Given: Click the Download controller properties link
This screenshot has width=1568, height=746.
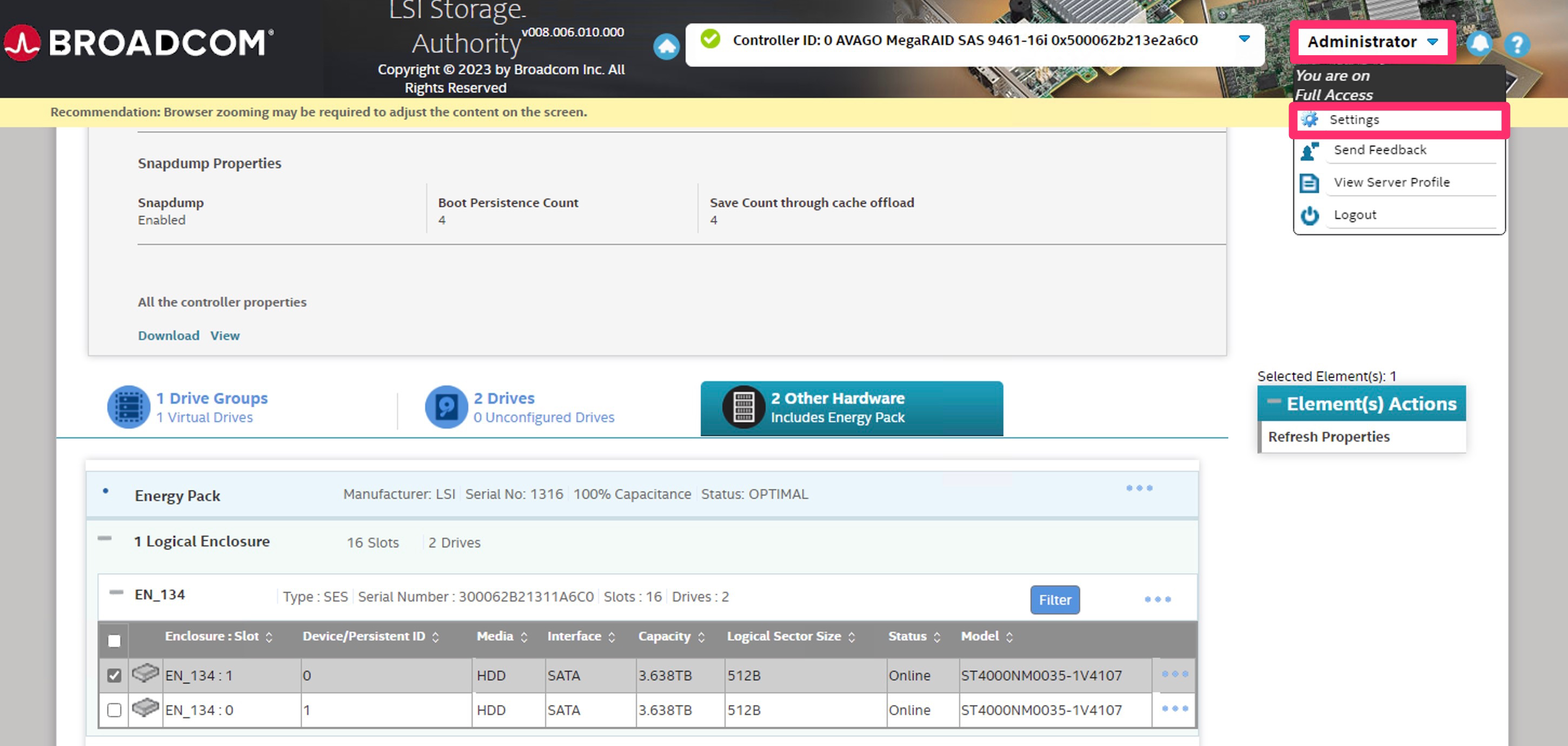Looking at the screenshot, I should [x=168, y=335].
